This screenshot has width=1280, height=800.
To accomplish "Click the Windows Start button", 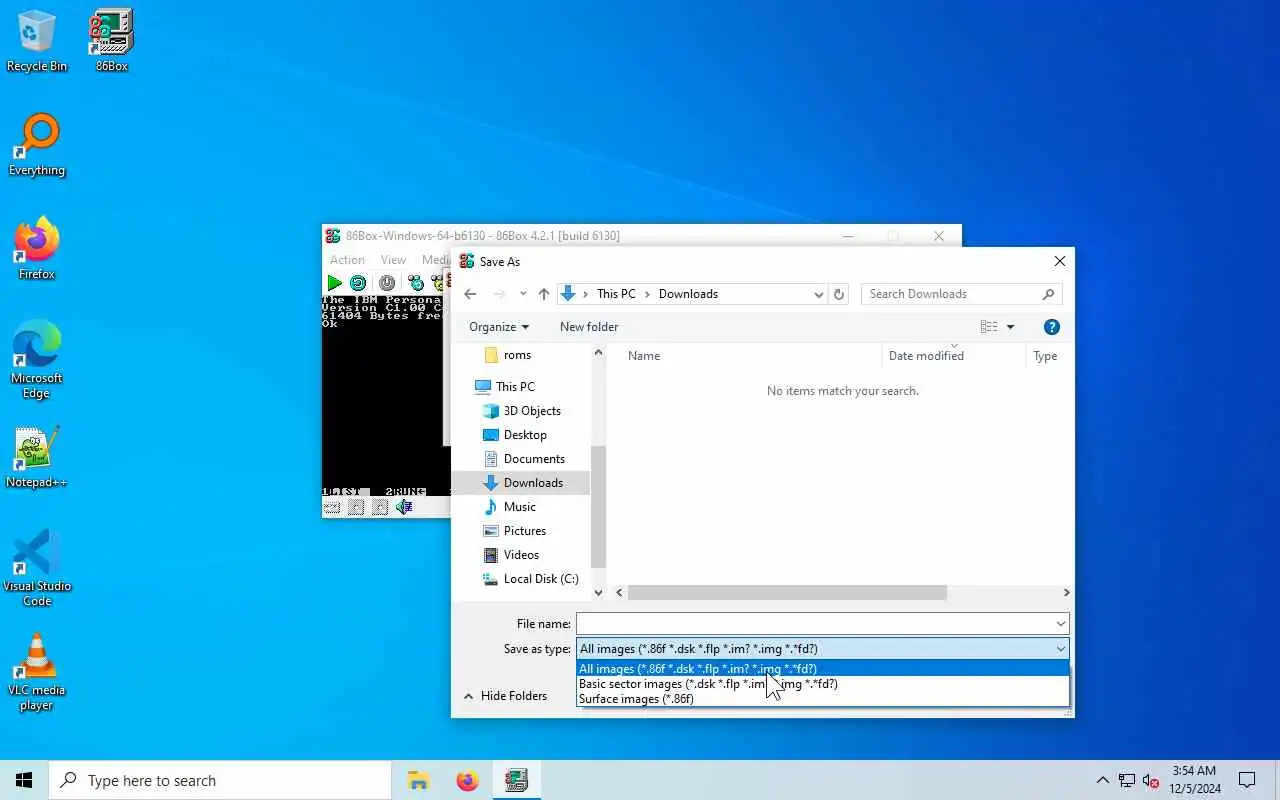I will click(x=24, y=780).
